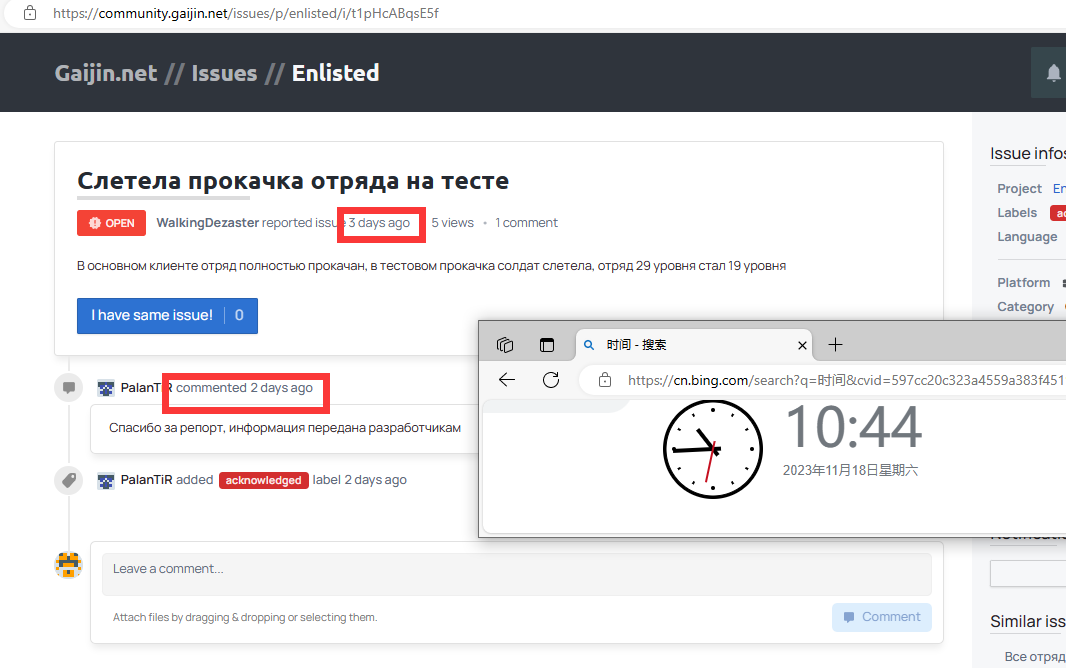This screenshot has height=668, width=1066.
Task: Click the notification bell icon
Action: [1053, 73]
